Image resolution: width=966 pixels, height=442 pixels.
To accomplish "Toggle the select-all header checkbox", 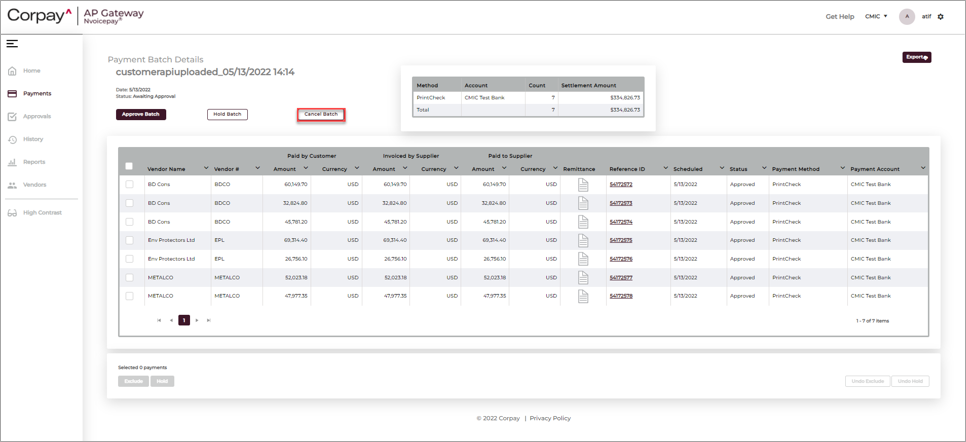I will coord(129,167).
